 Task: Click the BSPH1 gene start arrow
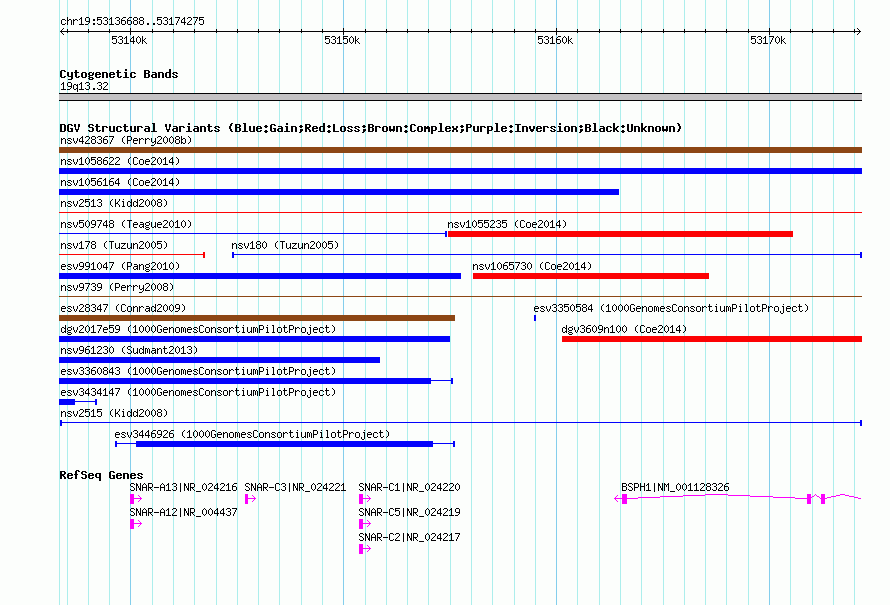point(621,499)
